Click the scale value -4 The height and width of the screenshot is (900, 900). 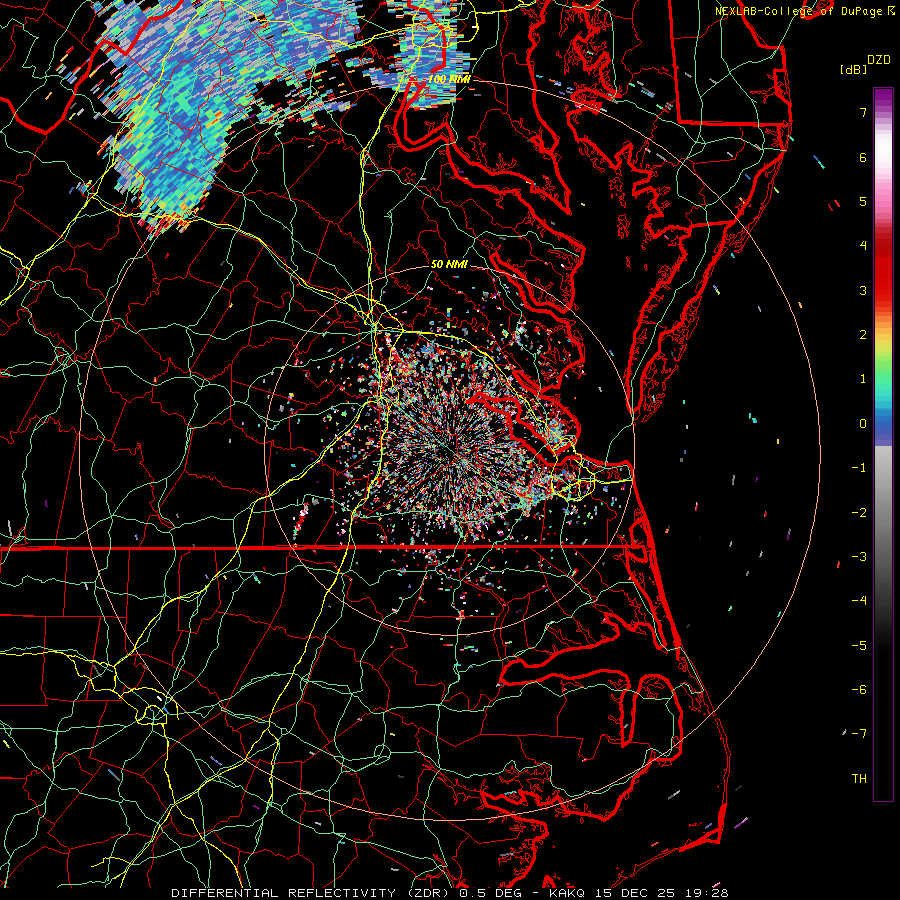pos(859,601)
